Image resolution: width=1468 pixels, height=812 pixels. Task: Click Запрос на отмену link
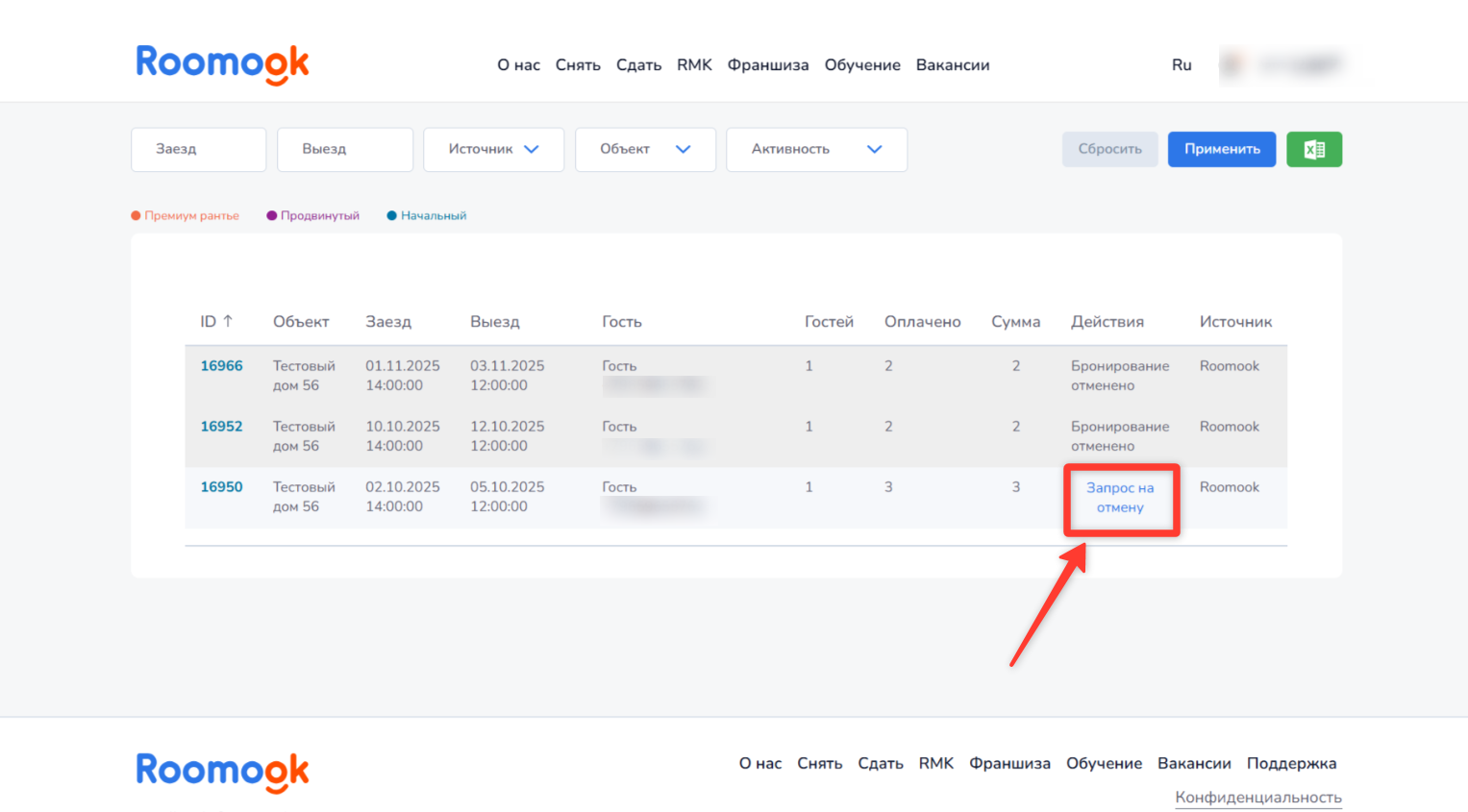click(1120, 498)
